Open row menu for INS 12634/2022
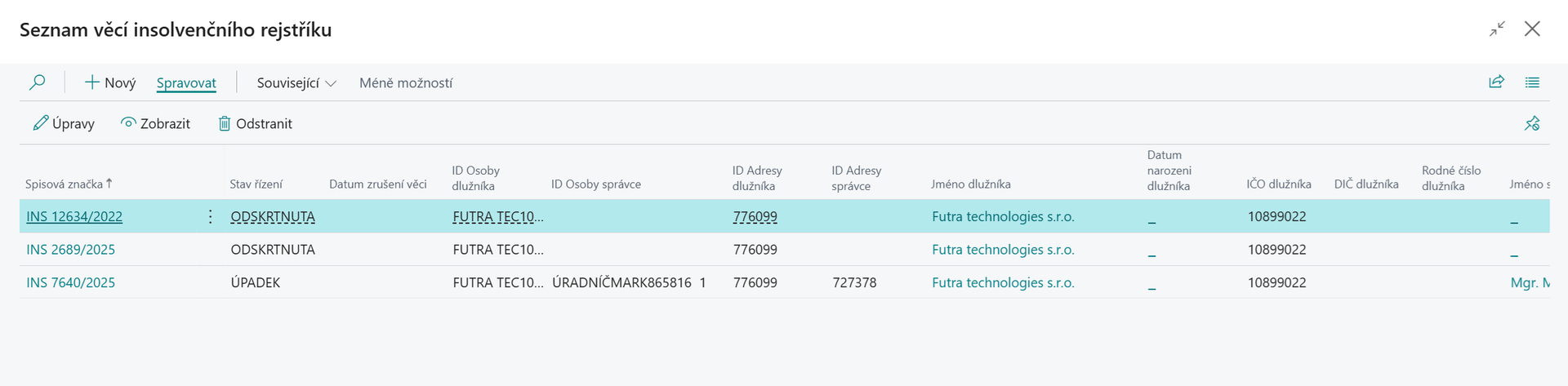The height and width of the screenshot is (386, 1568). (x=210, y=216)
